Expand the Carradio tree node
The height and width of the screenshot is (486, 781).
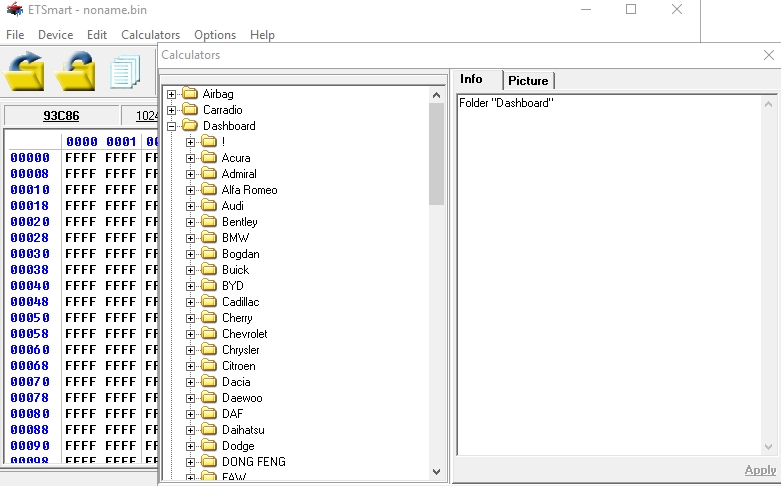[171, 110]
